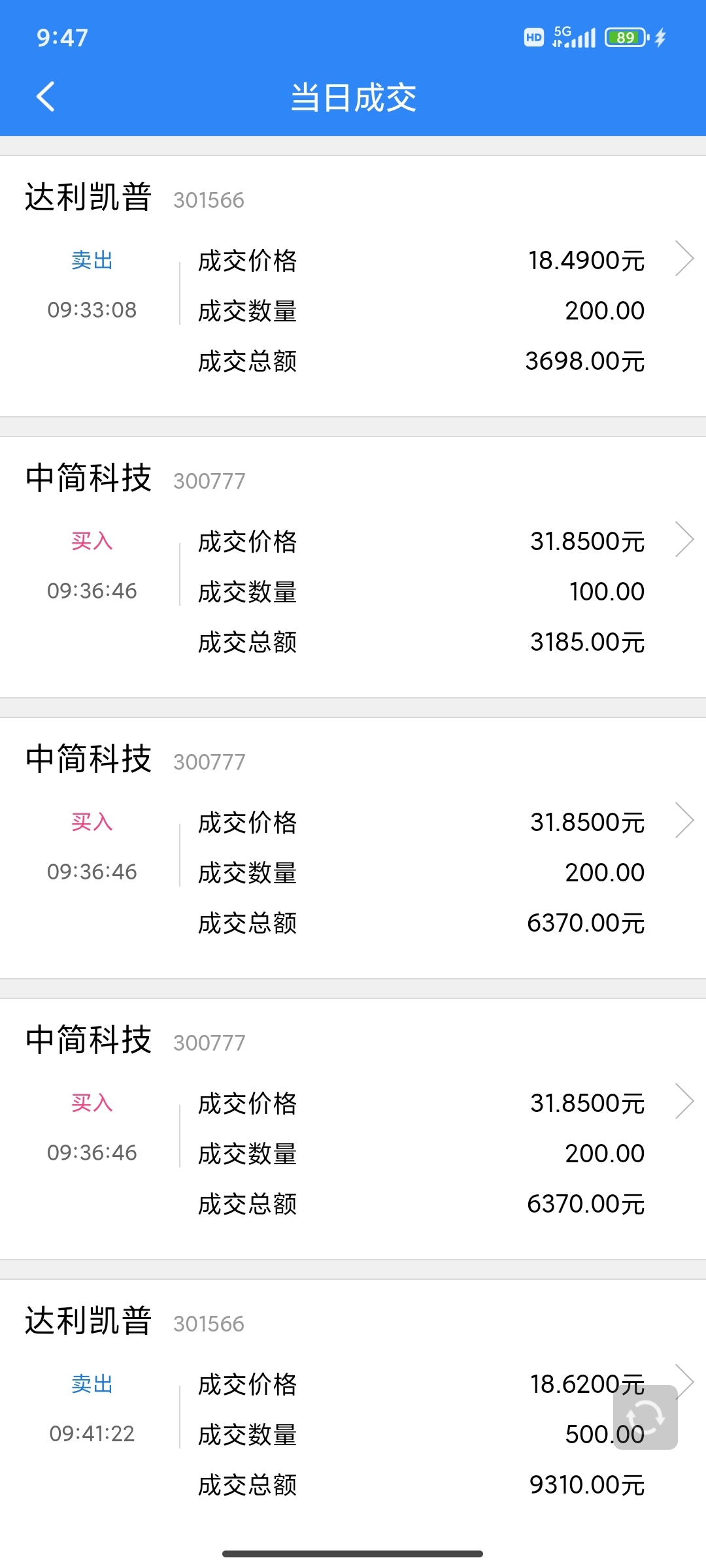Tap the 卖出 label at 09:33:08
Image resolution: width=706 pixels, height=1568 pixels.
tap(92, 260)
